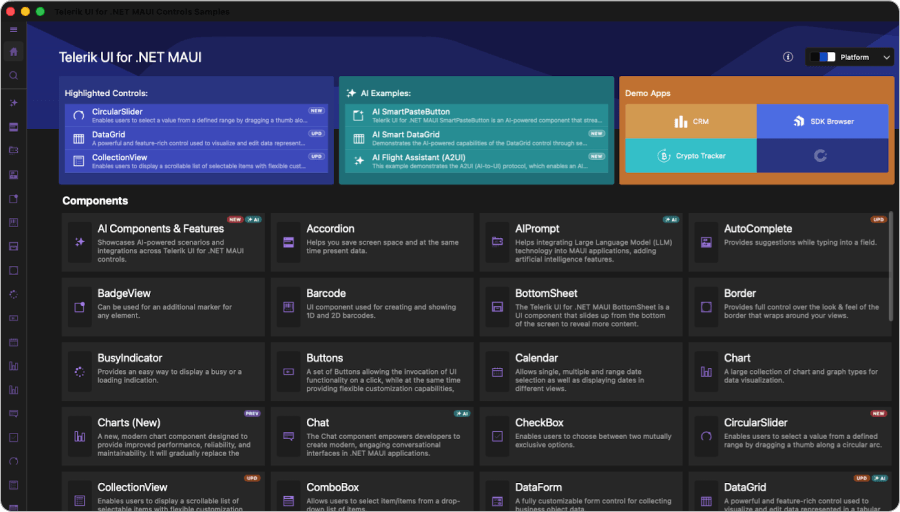
Task: Open the Crypto Tracker demo app
Action: pyautogui.click(x=690, y=156)
